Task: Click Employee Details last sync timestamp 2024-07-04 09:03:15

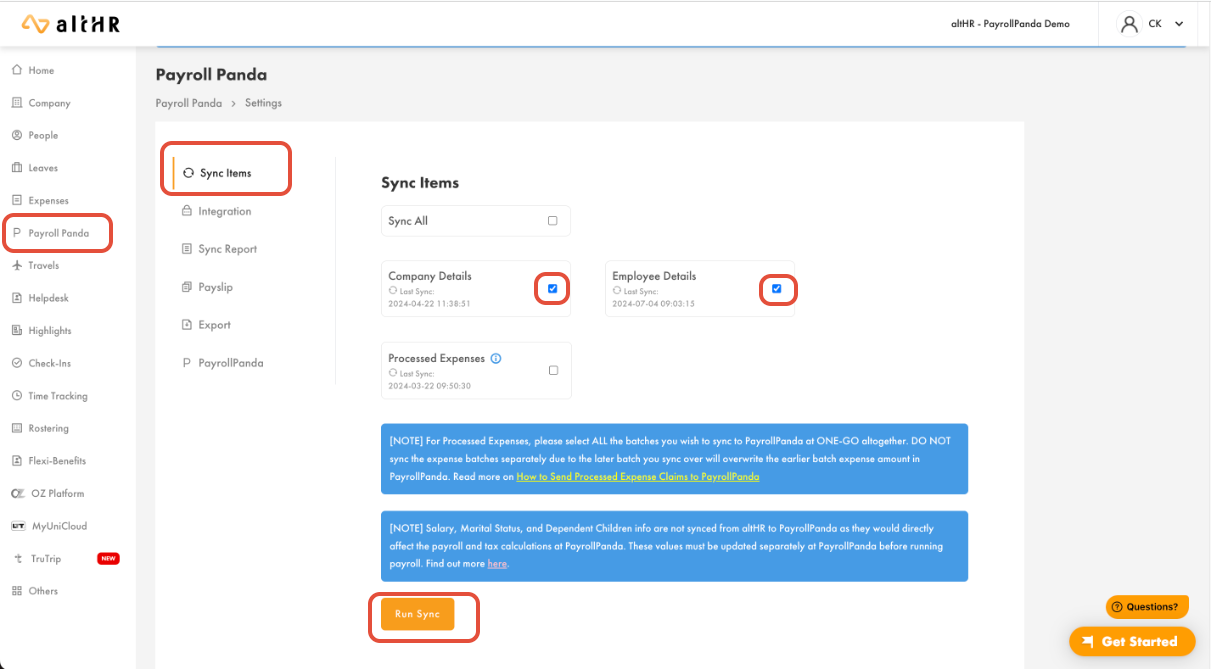Action: 653,303
